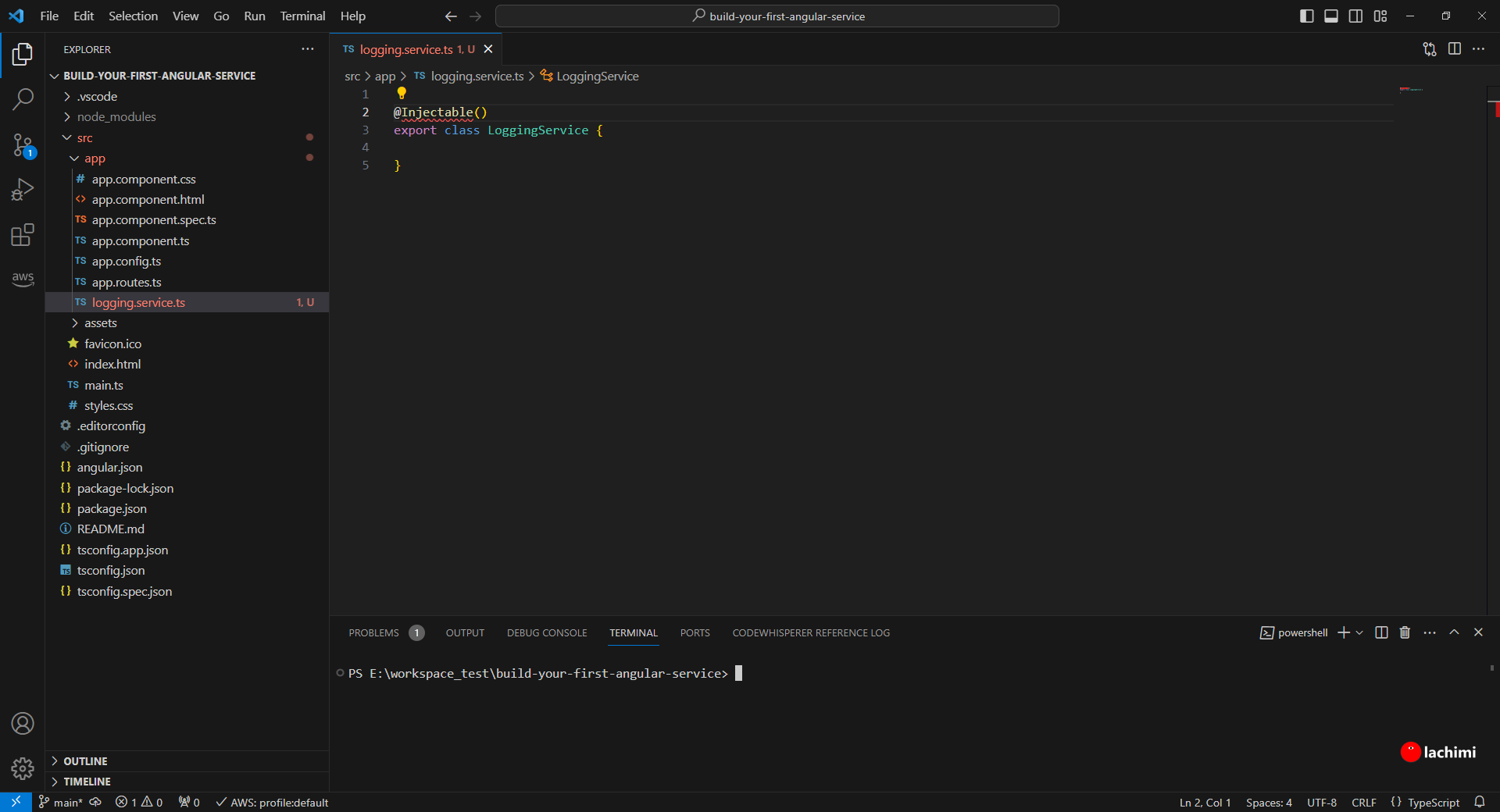Open the Manage settings gear icon
This screenshot has width=1500, height=812.
[x=23, y=769]
